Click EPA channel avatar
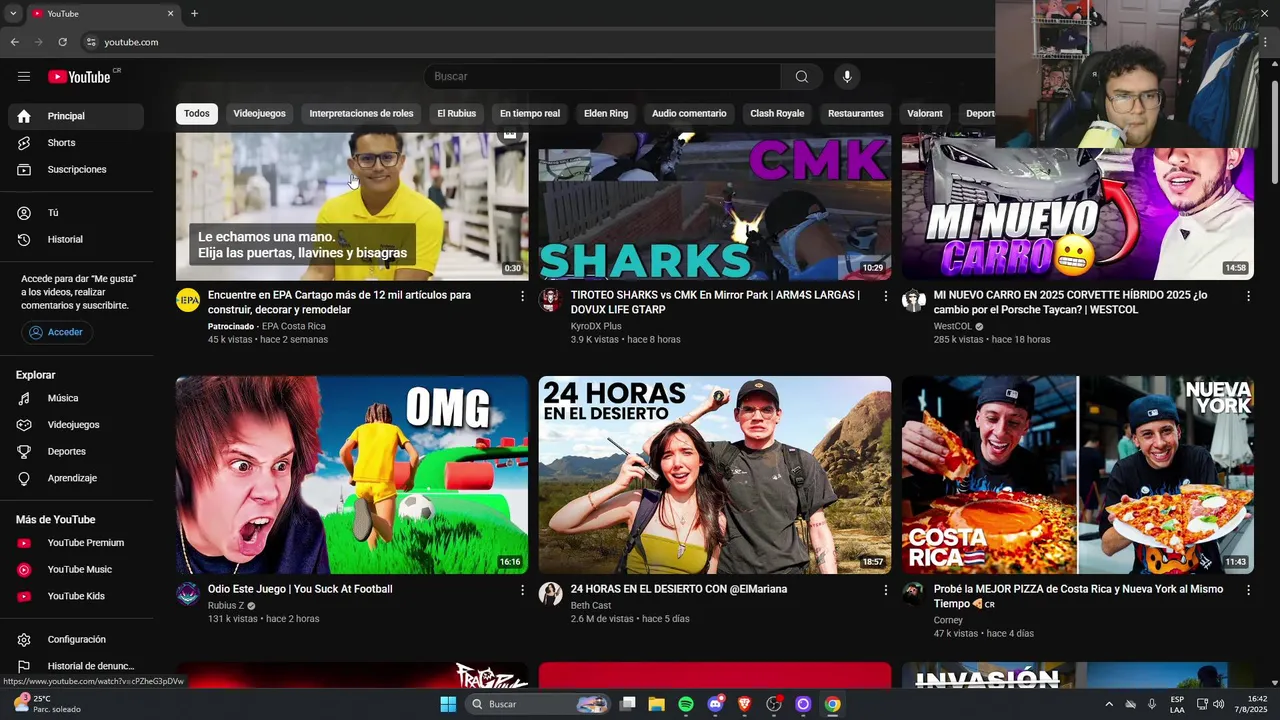 (188, 300)
